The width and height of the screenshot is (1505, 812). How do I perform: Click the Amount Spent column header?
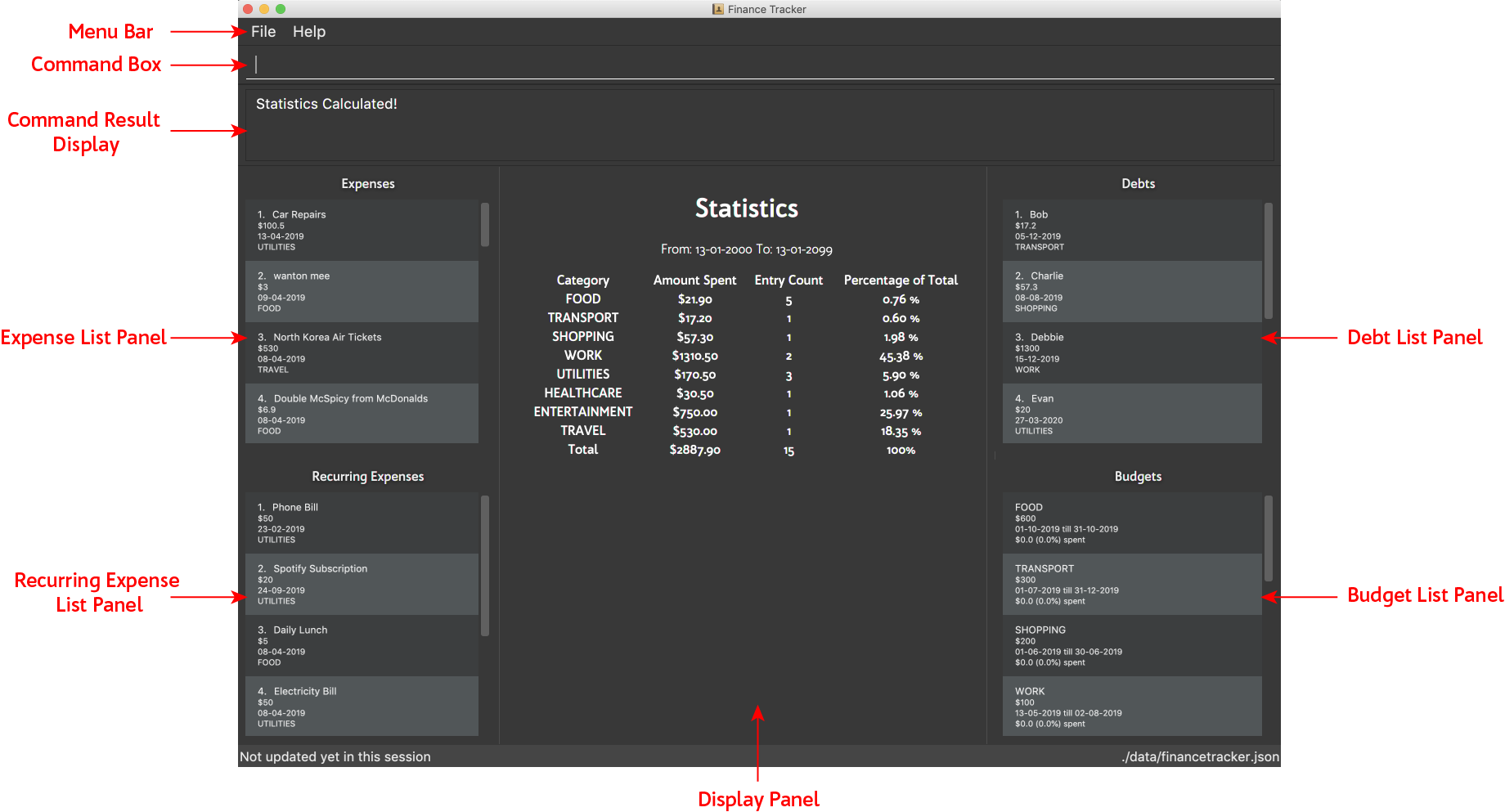click(x=695, y=280)
